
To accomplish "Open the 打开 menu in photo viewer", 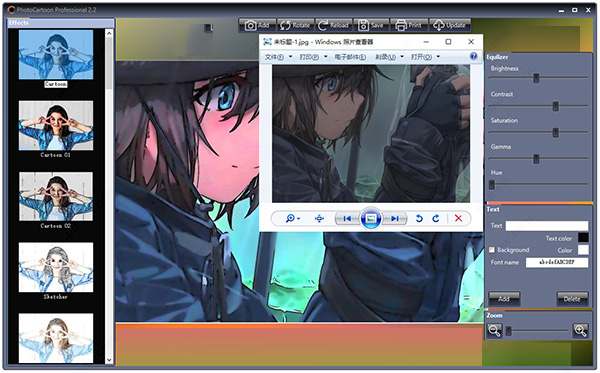I will click(425, 57).
